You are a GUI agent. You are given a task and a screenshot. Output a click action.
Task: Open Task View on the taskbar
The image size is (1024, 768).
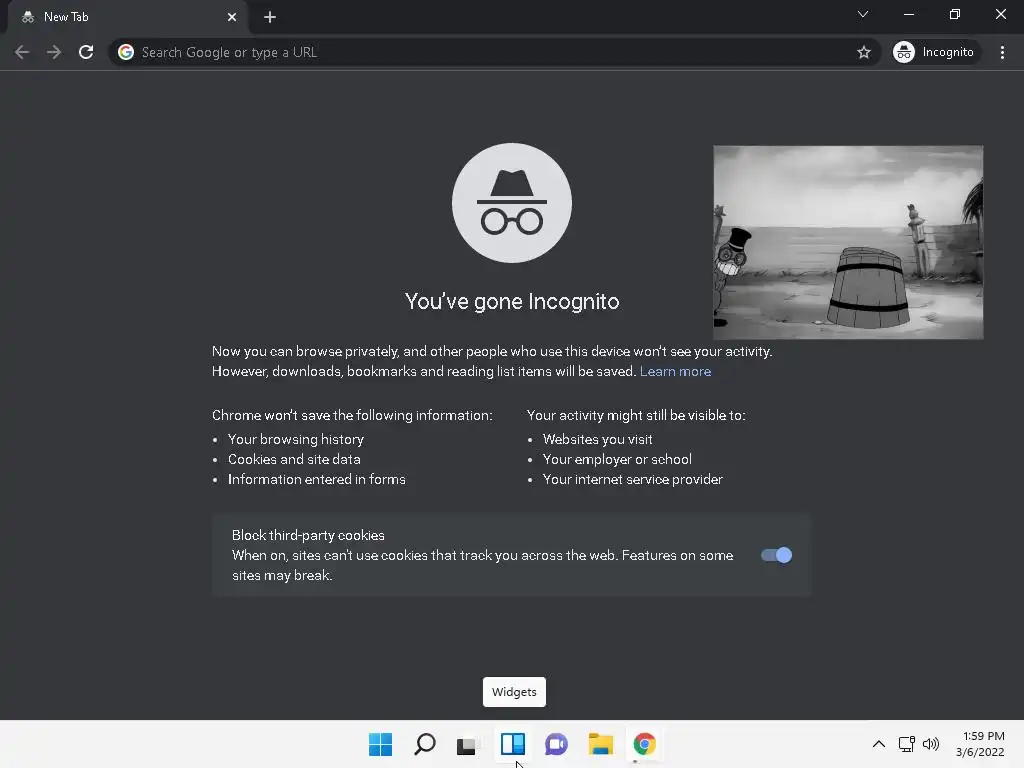point(467,744)
